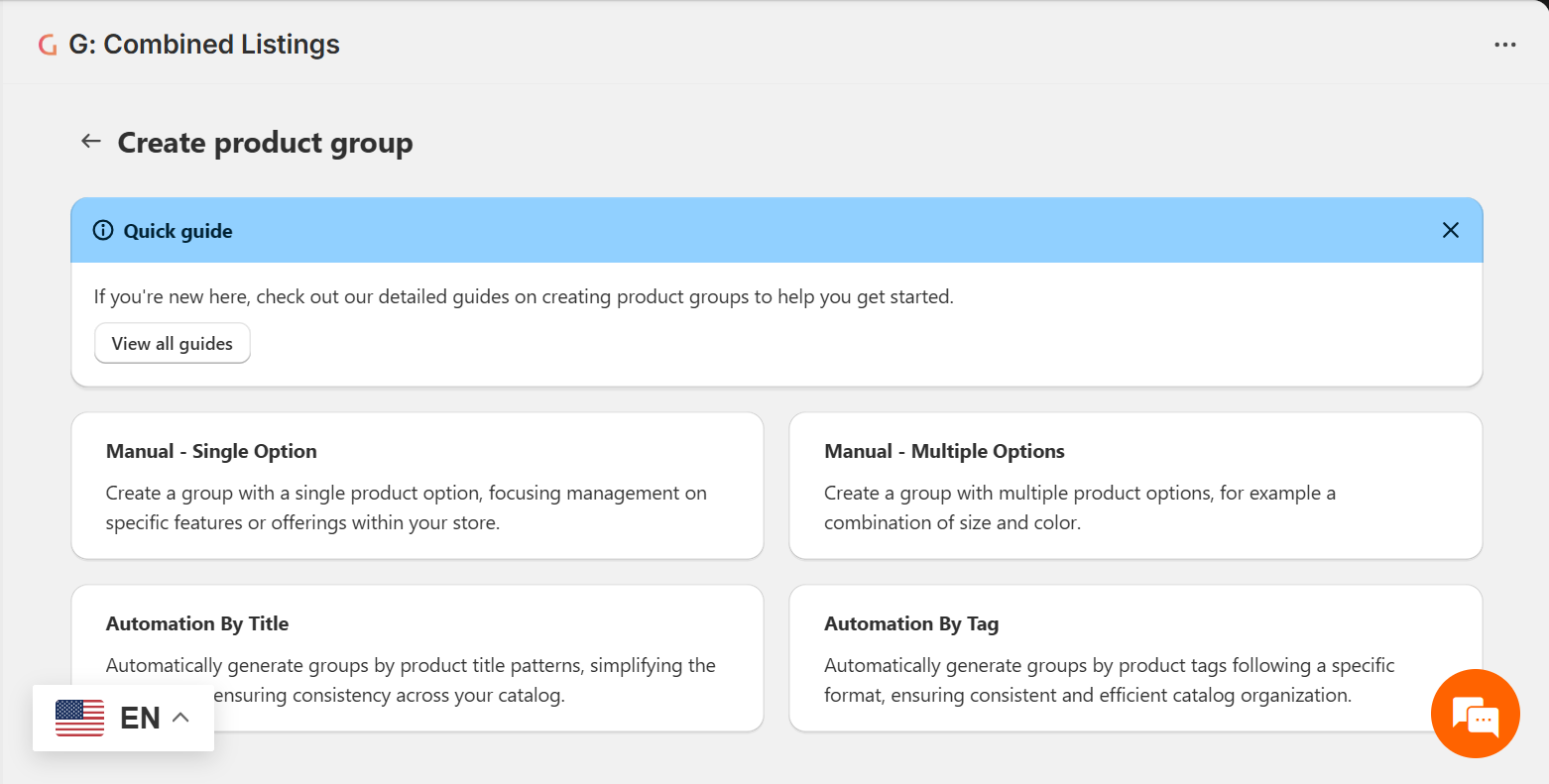Image resolution: width=1549 pixels, height=784 pixels.
Task: Click the View all guides button
Action: coord(173,344)
